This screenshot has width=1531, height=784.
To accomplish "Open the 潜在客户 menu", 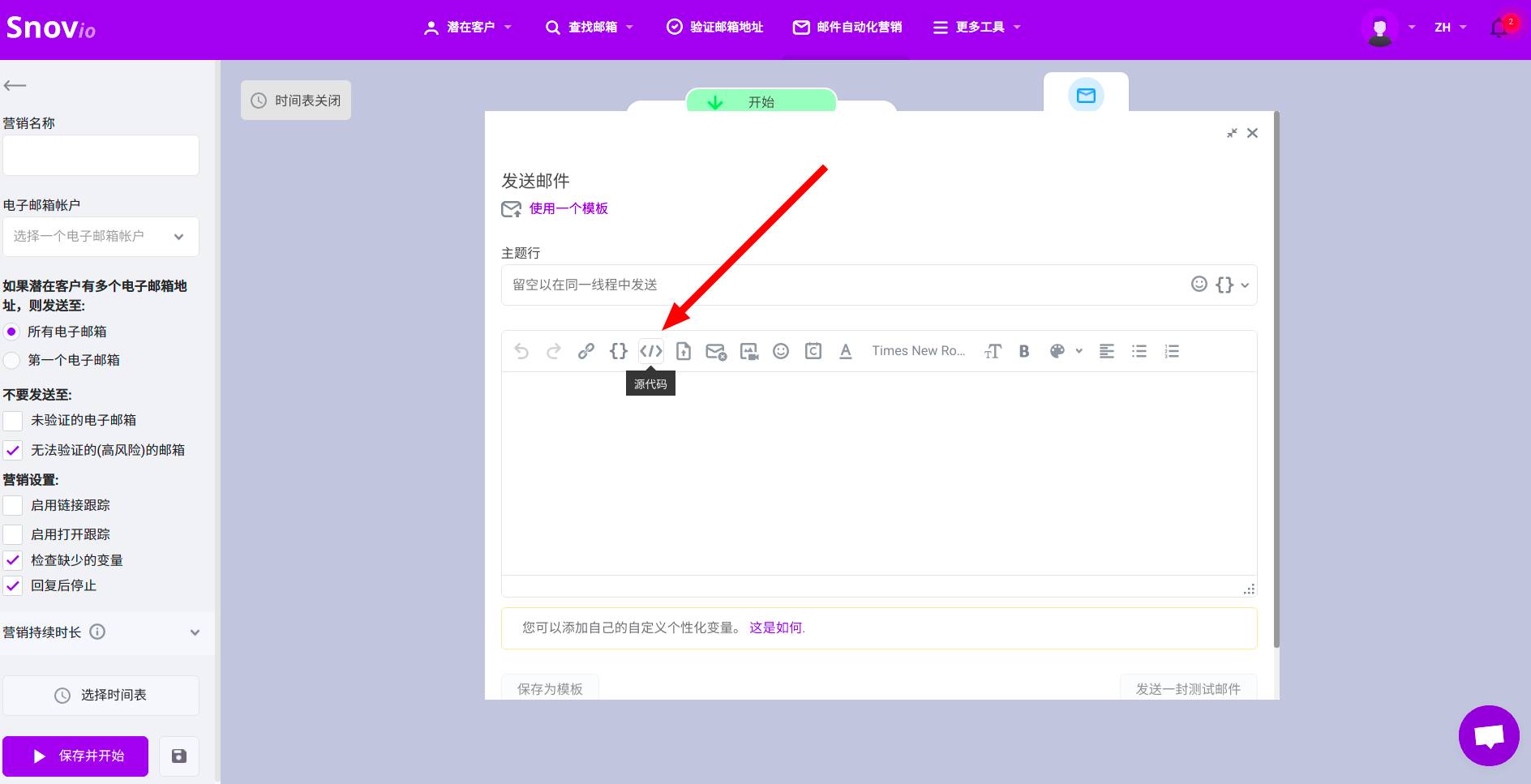I will [468, 28].
